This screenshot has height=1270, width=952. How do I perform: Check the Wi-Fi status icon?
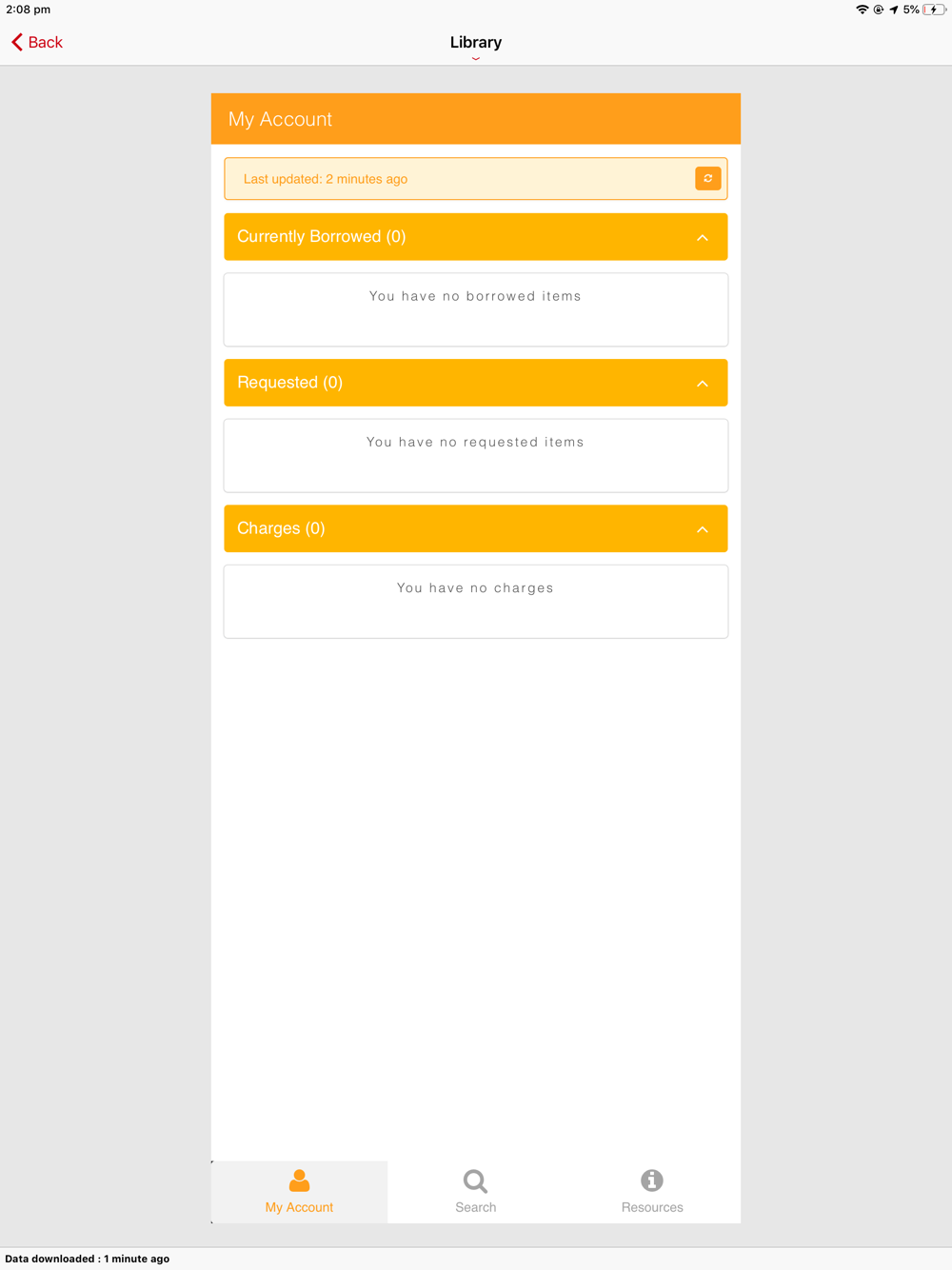point(862,10)
